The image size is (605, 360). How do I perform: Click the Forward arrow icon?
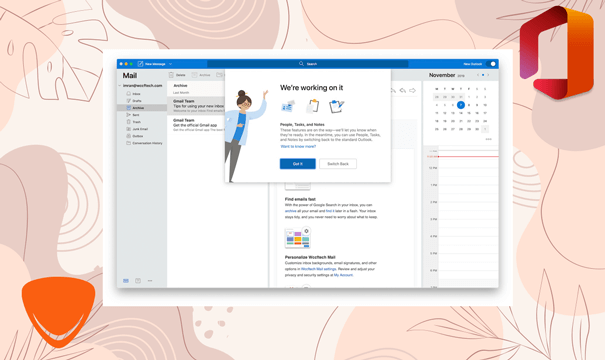coord(412,90)
